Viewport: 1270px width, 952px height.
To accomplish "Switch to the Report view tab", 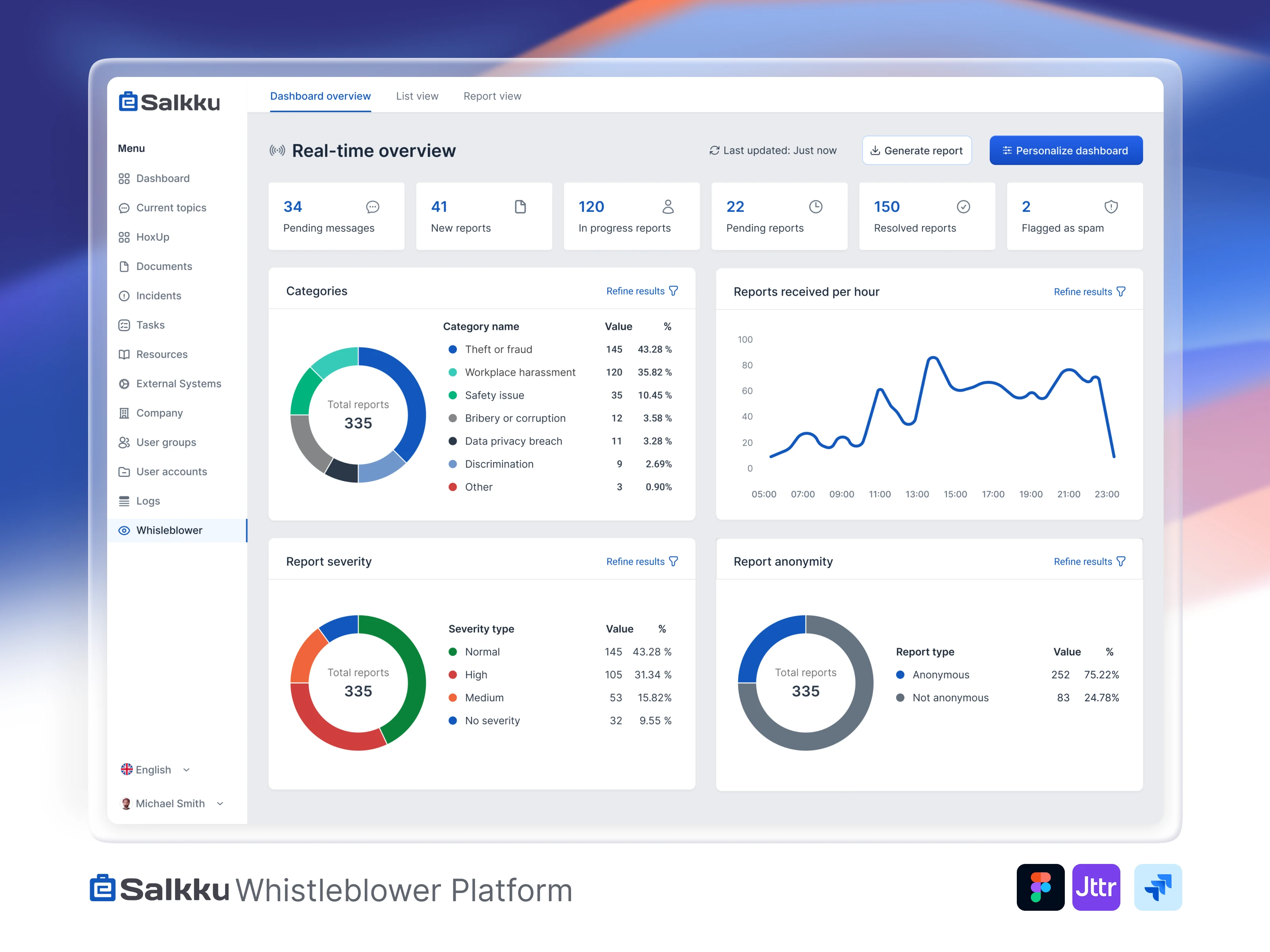I will click(x=492, y=96).
